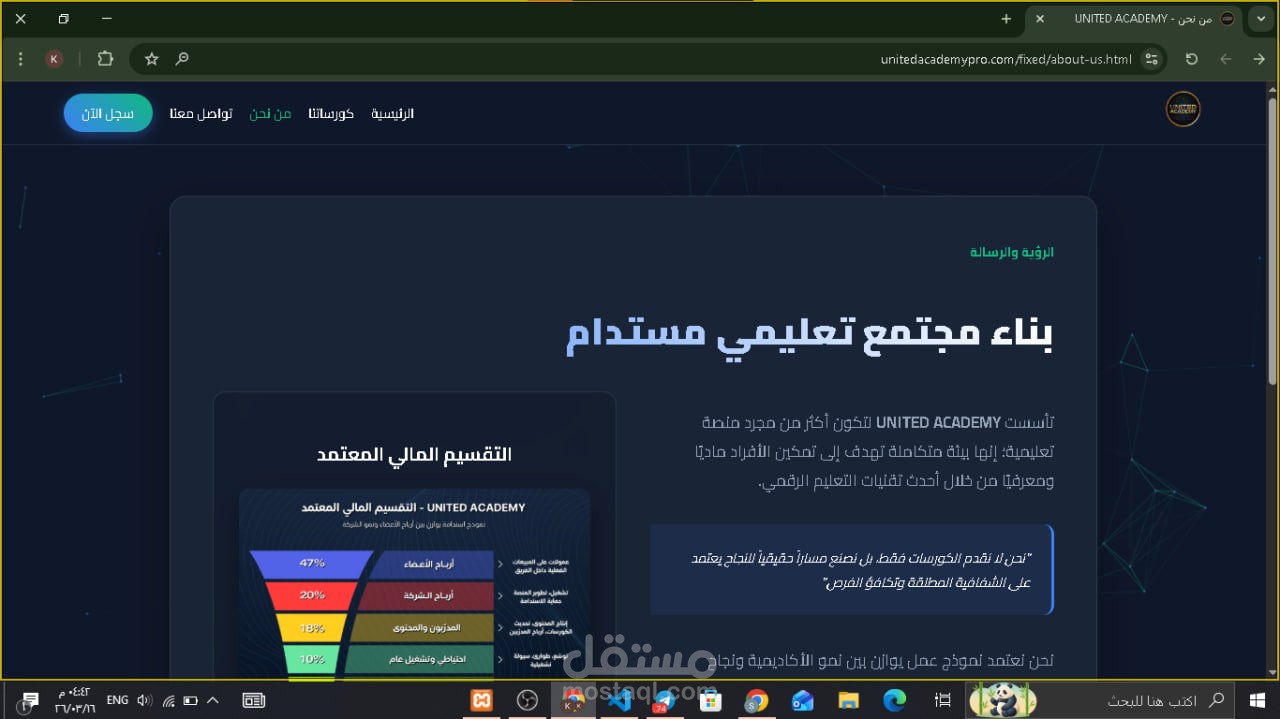Open the taskbar clock and date
Screen dimensions: 1280x719
(73, 700)
